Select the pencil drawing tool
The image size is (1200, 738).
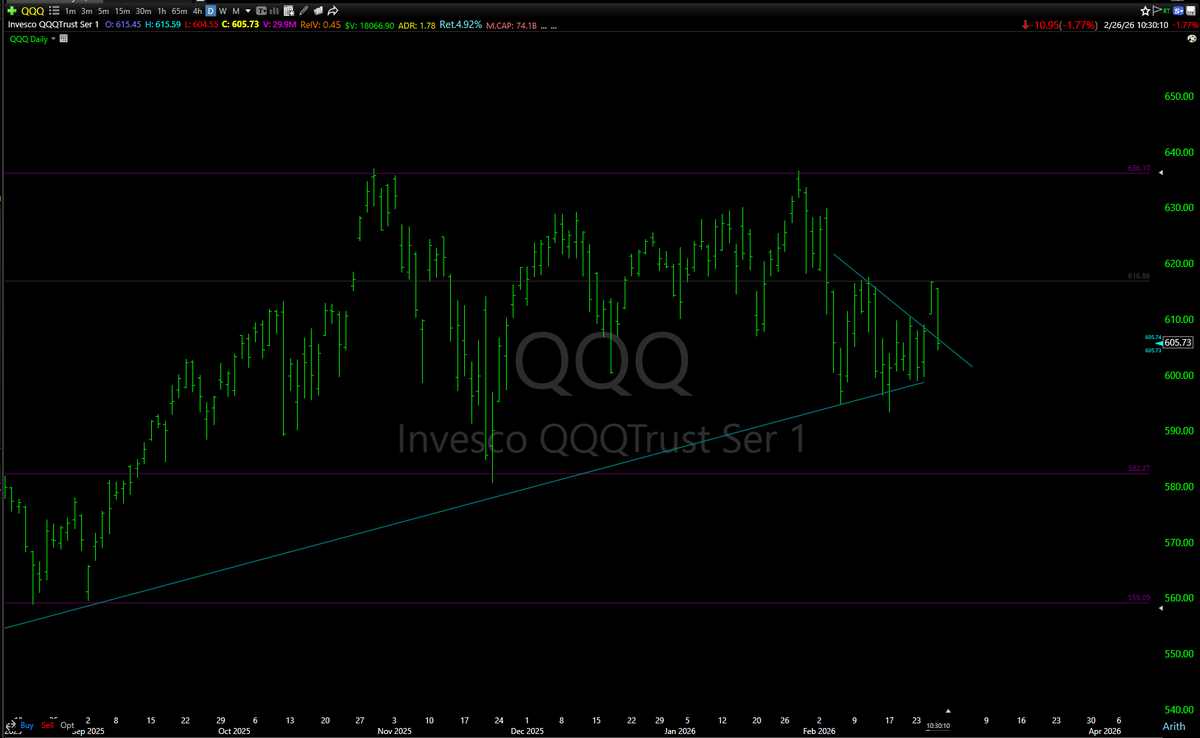303,11
